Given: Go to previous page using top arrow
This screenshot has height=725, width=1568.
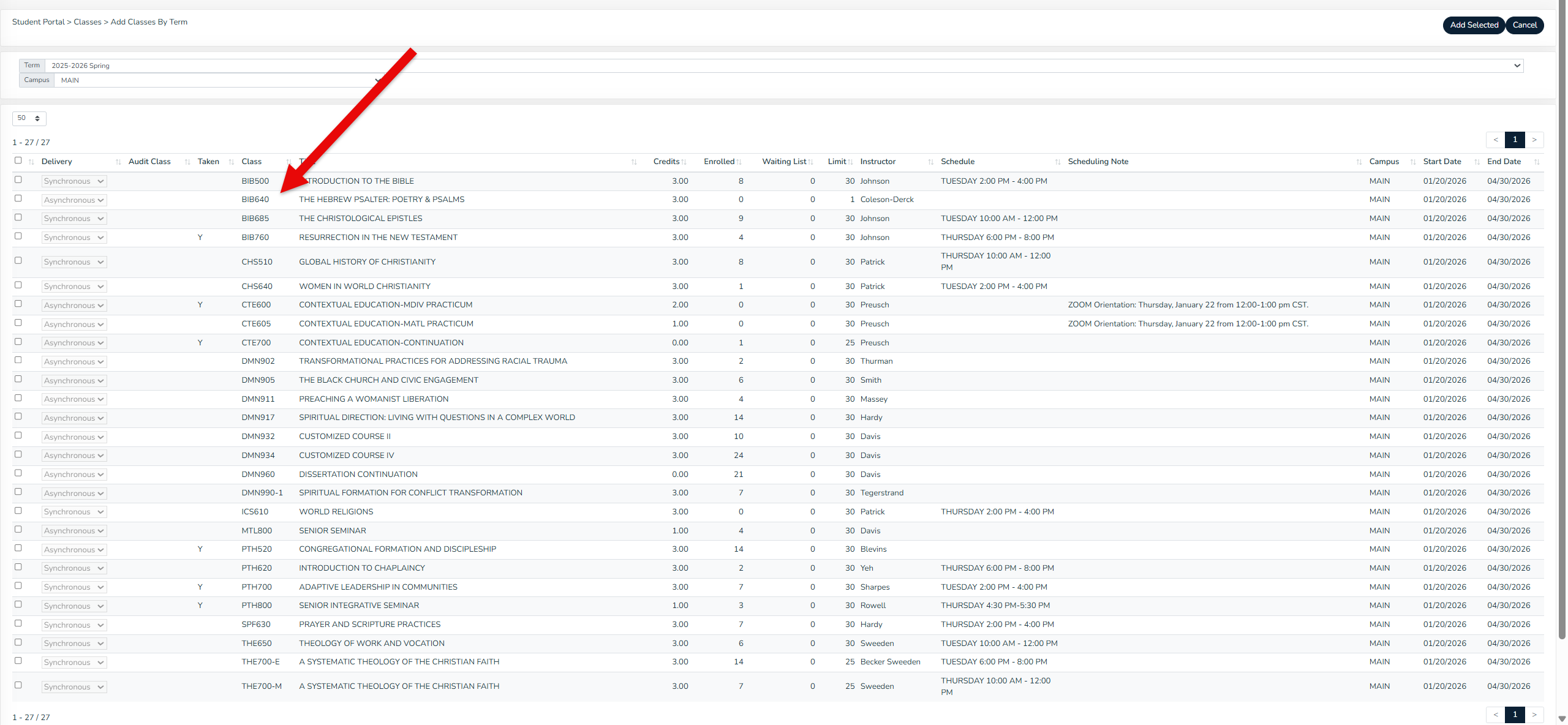Looking at the screenshot, I should [x=1496, y=140].
